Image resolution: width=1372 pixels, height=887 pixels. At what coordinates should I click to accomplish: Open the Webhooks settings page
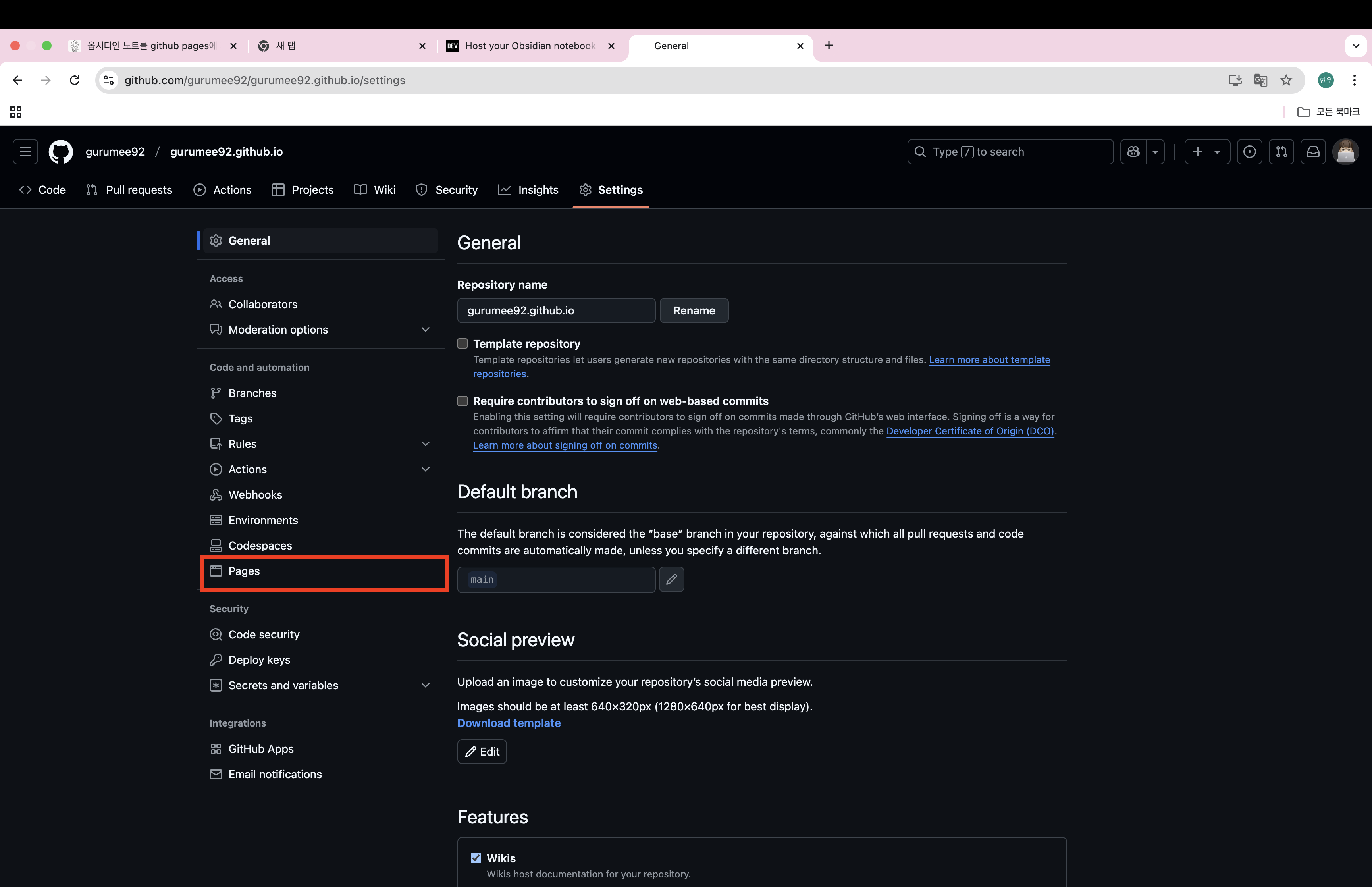pos(320,495)
